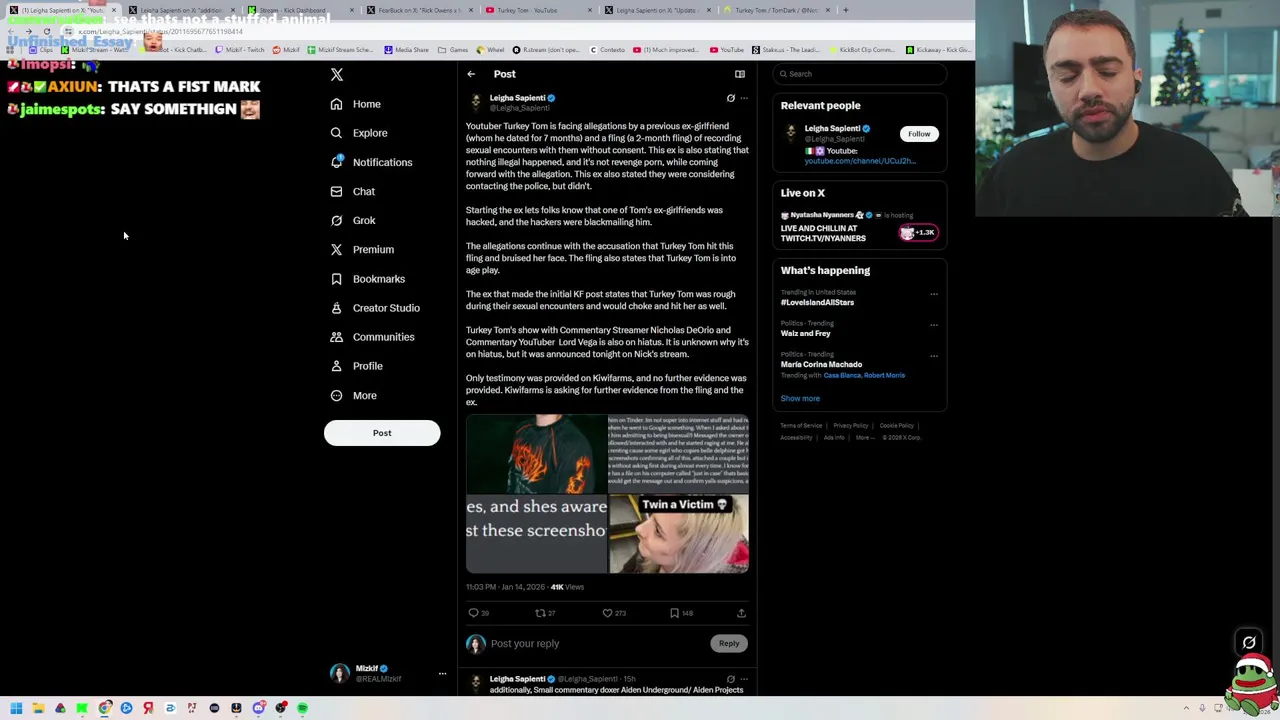Open the 'Walz and Frey' trend
Viewport: 1280px width, 720px height.
805,333
